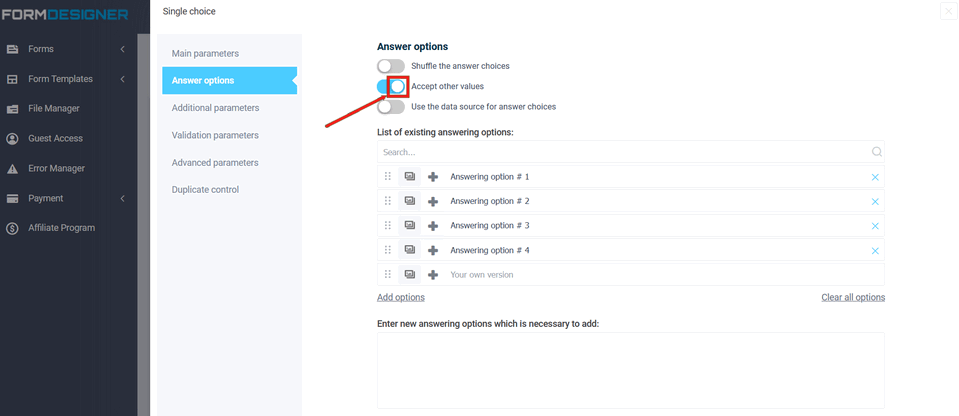The image size is (959, 416).
Task: Click image icon in Your own version row
Action: point(410,274)
